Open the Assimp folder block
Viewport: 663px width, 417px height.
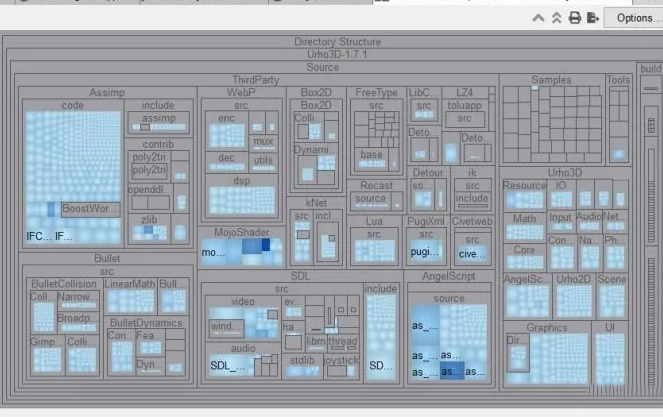pos(107,93)
